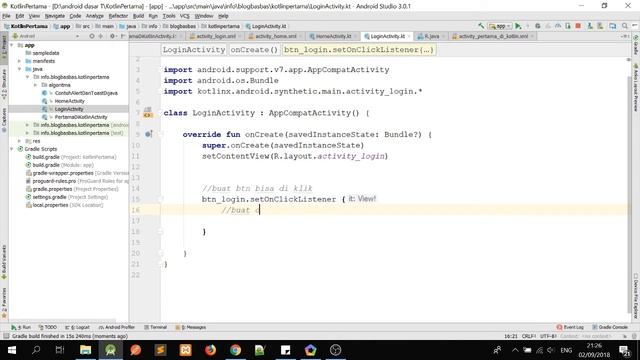Open the Android Profiler tool window button
The height and width of the screenshot is (360, 640).
tap(116, 327)
